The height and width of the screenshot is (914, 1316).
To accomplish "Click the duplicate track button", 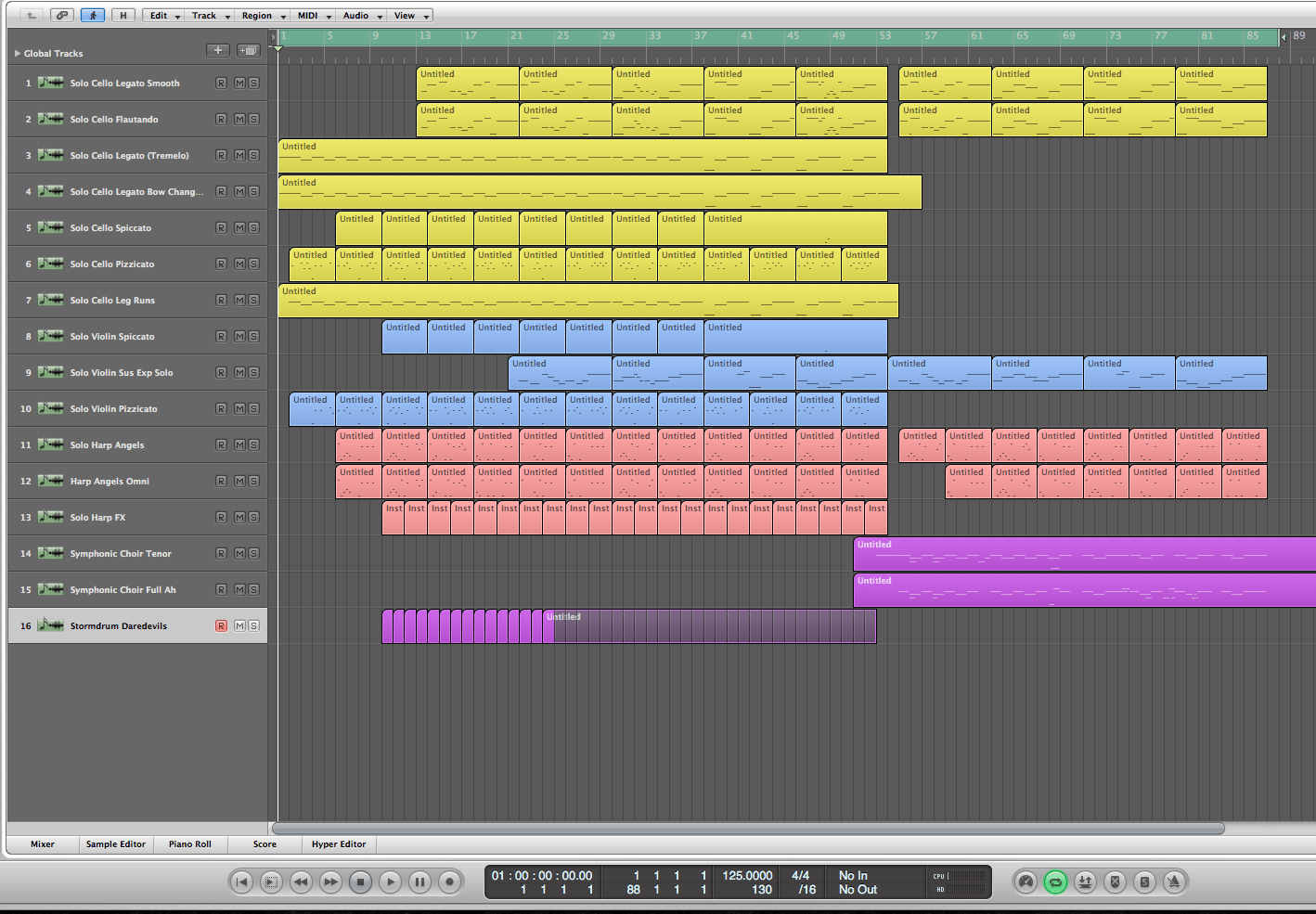I will (248, 50).
